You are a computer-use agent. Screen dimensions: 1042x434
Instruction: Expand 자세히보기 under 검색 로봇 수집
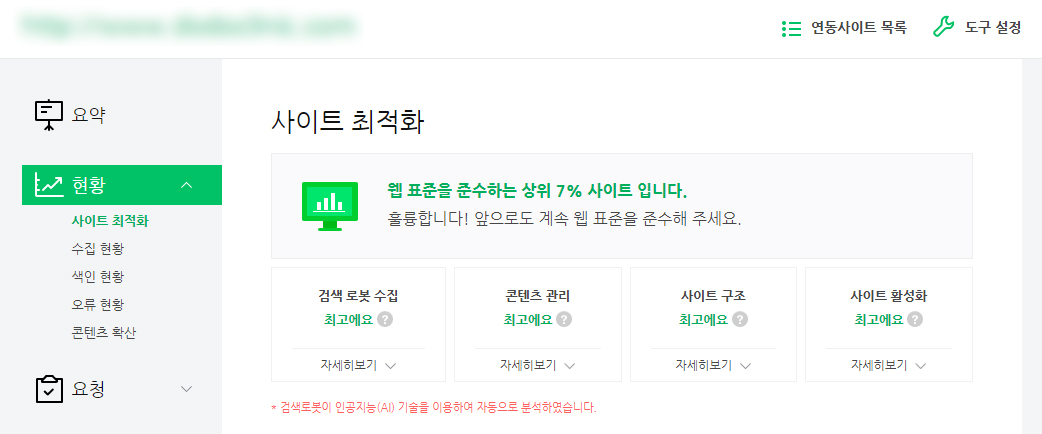(x=355, y=365)
